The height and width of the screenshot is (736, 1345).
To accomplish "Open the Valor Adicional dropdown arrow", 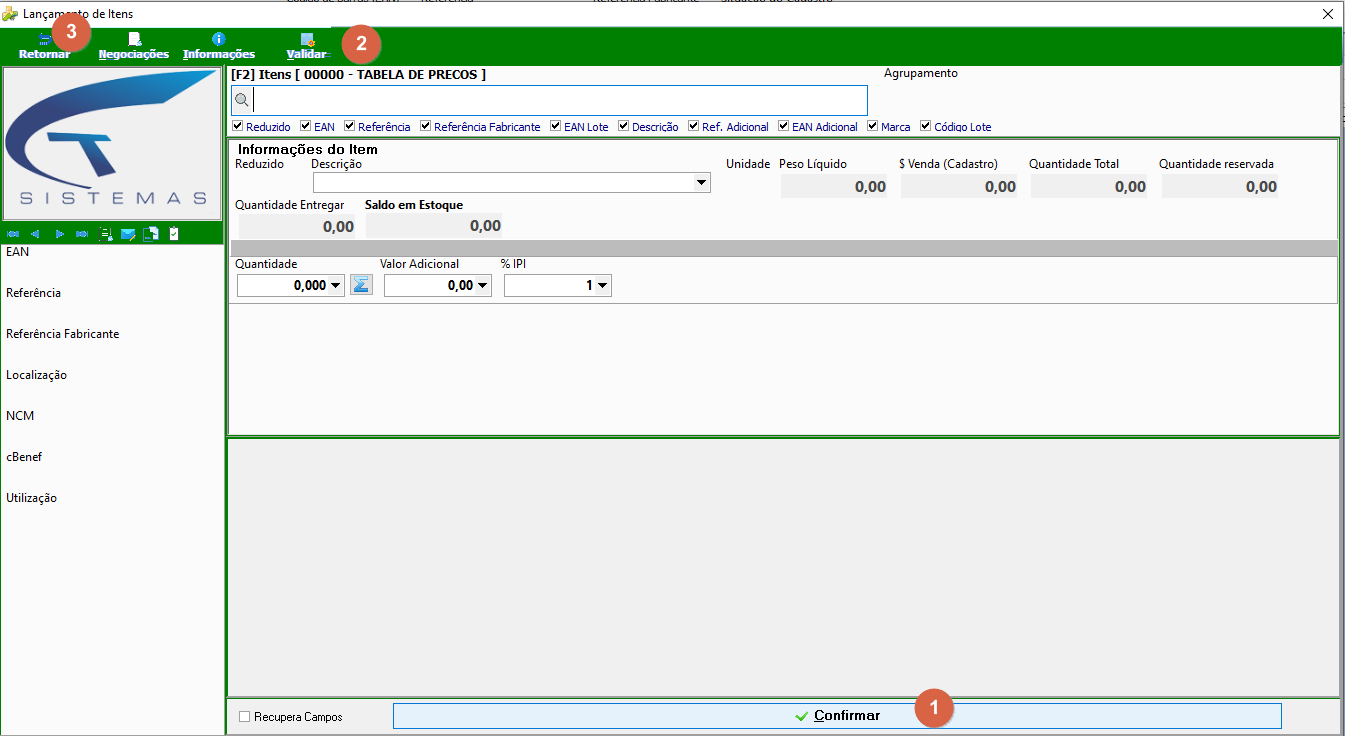I will click(483, 286).
